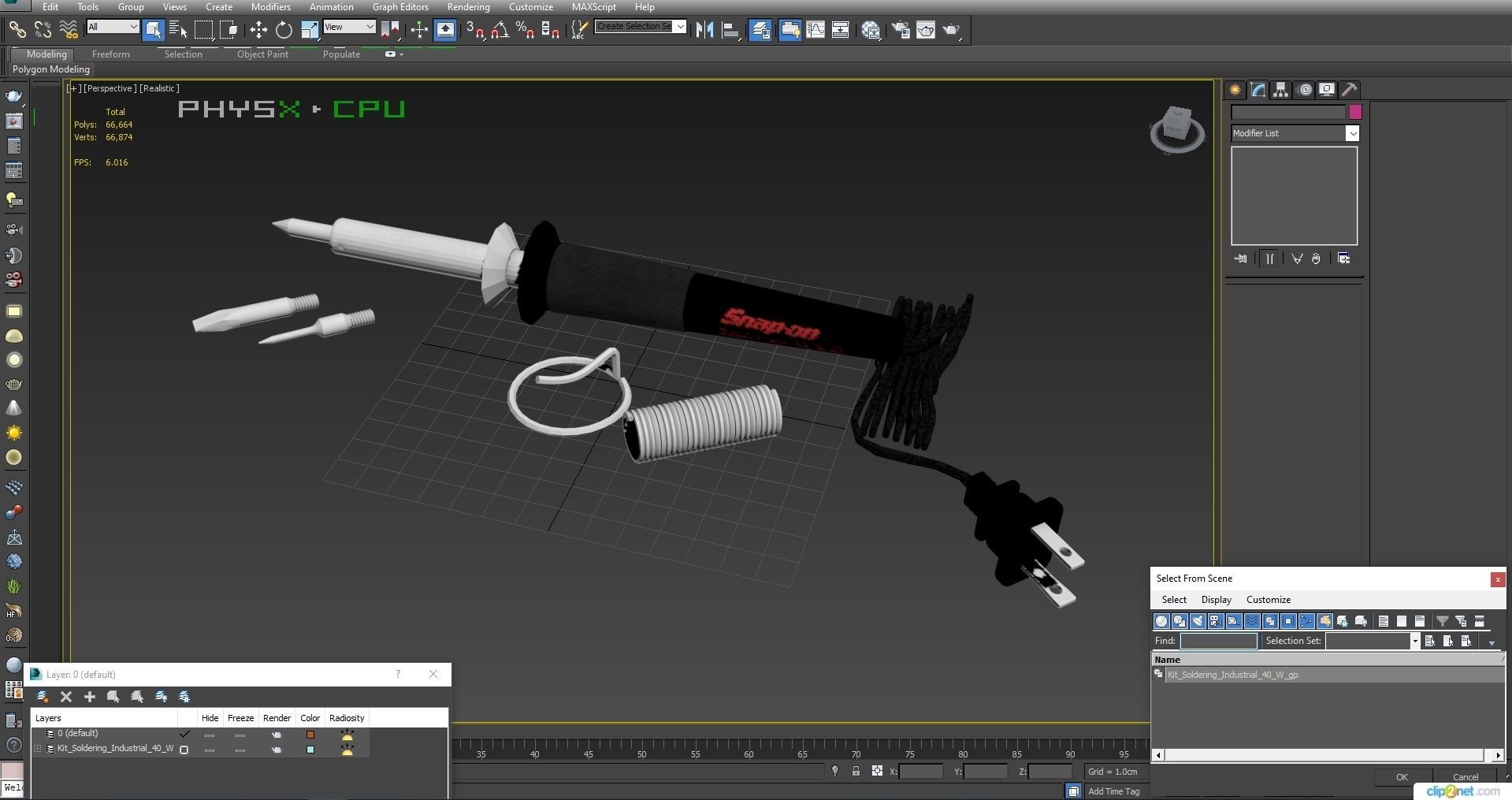Toggle Window/Crossing selection mode
The image size is (1512, 800).
[229, 30]
